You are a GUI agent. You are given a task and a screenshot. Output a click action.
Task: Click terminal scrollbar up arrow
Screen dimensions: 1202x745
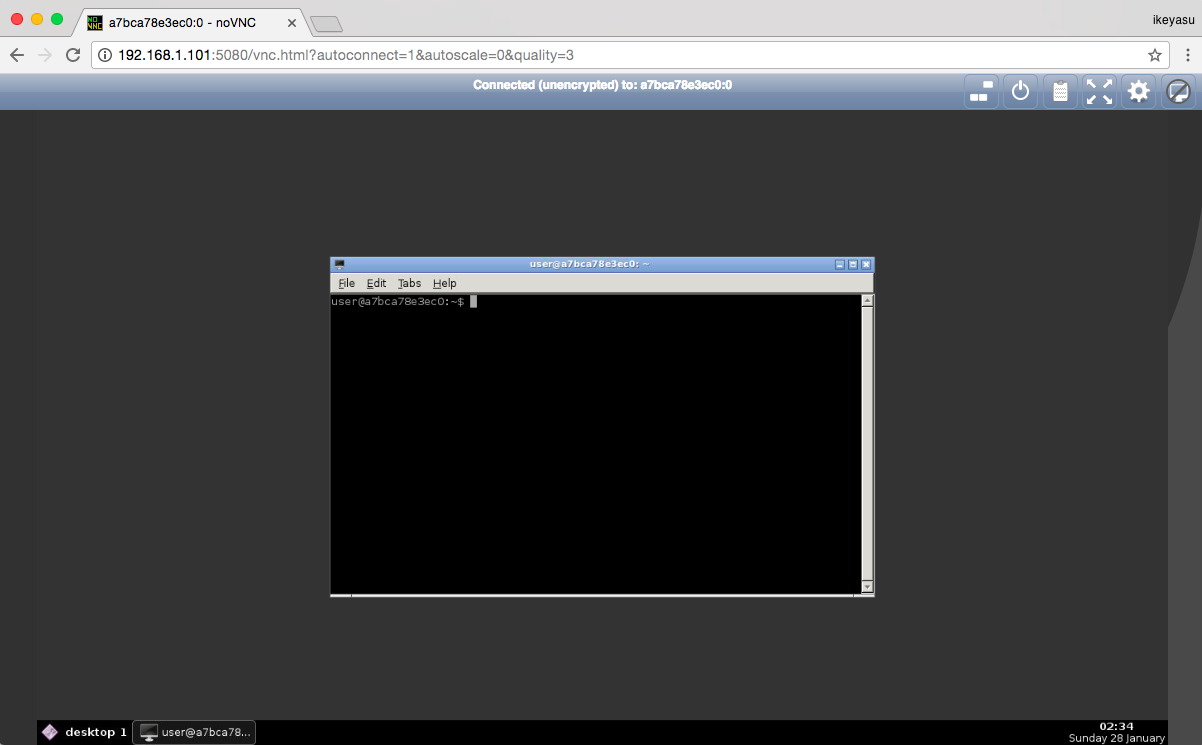click(867, 300)
